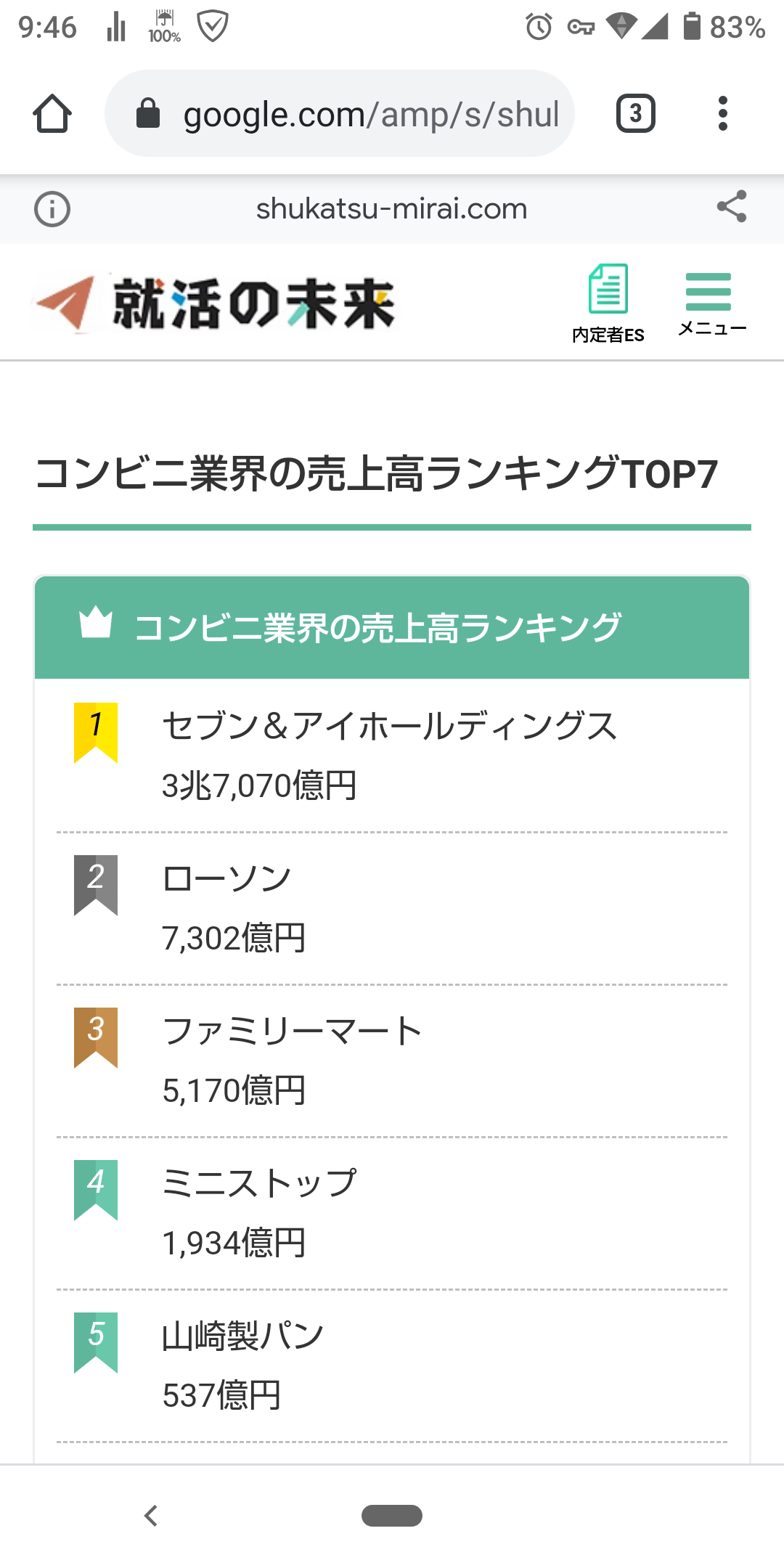The image size is (784, 1568).
Task: Open the tab switcher showing 3 tabs
Action: point(635,114)
